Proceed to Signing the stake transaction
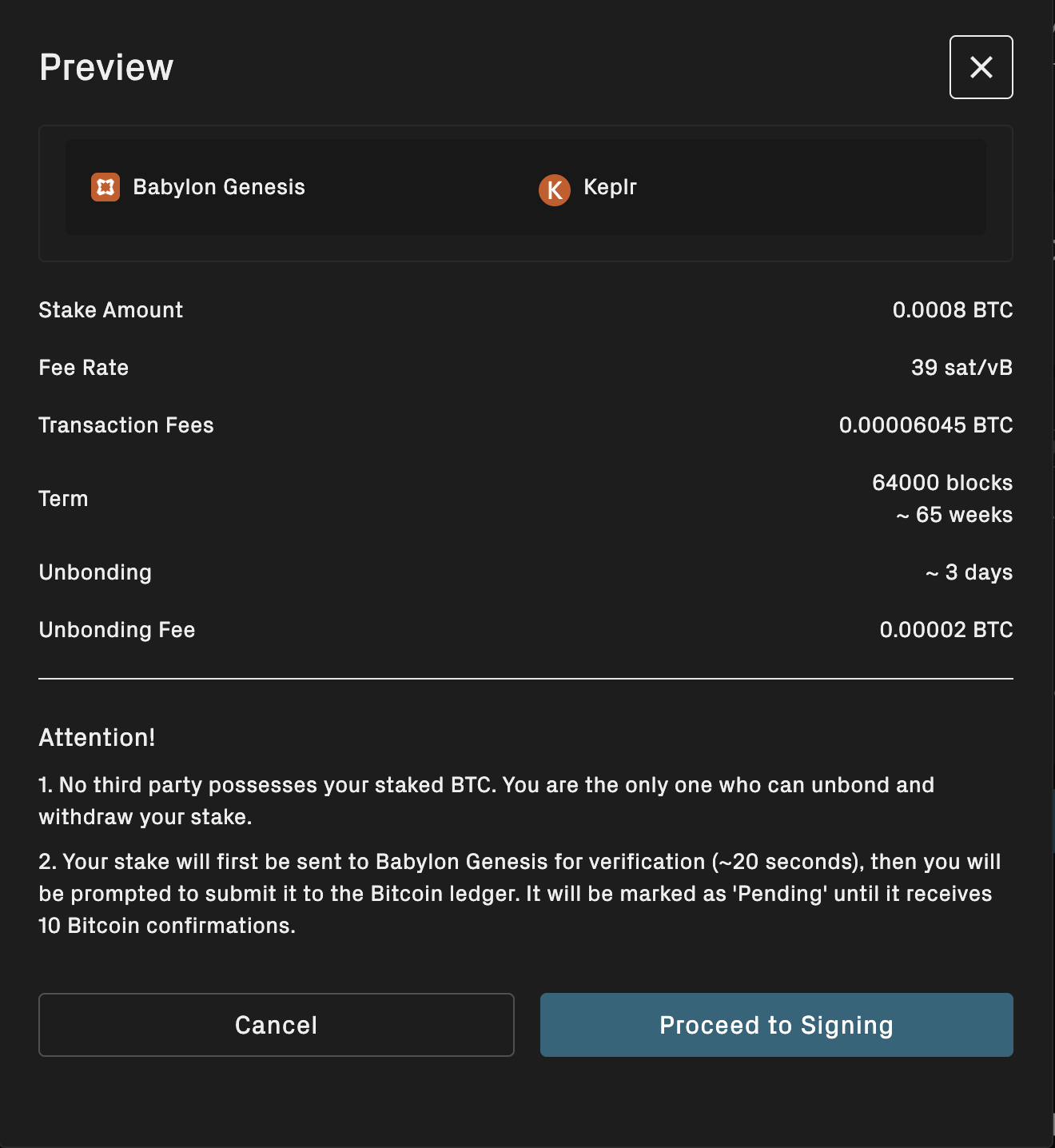The height and width of the screenshot is (1148, 1055). [x=776, y=1025]
